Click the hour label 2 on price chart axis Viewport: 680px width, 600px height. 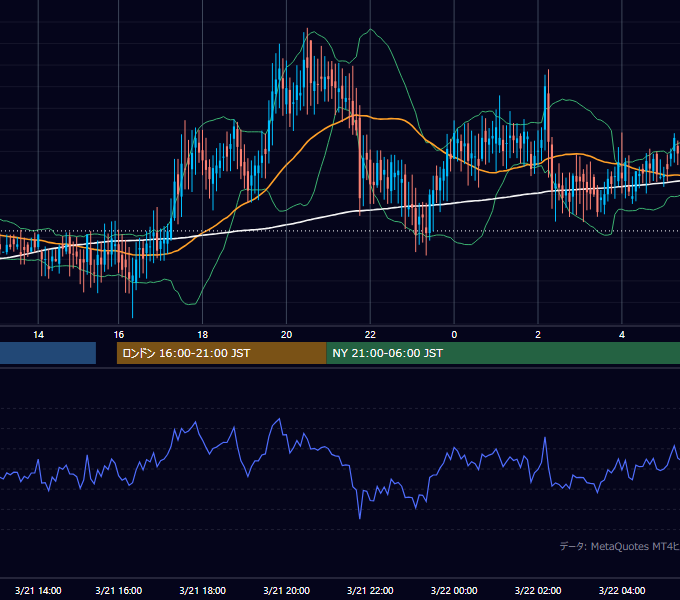[x=538, y=335]
